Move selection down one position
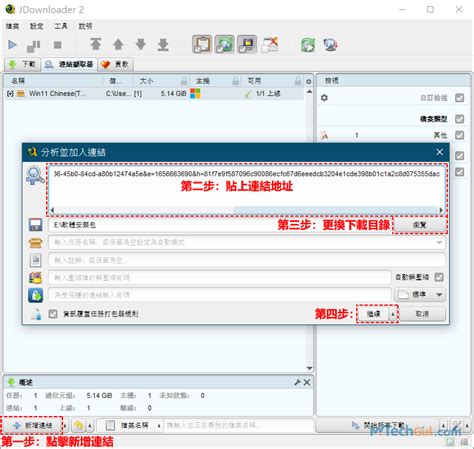Image resolution: width=474 pixels, height=449 pixels. point(141,44)
